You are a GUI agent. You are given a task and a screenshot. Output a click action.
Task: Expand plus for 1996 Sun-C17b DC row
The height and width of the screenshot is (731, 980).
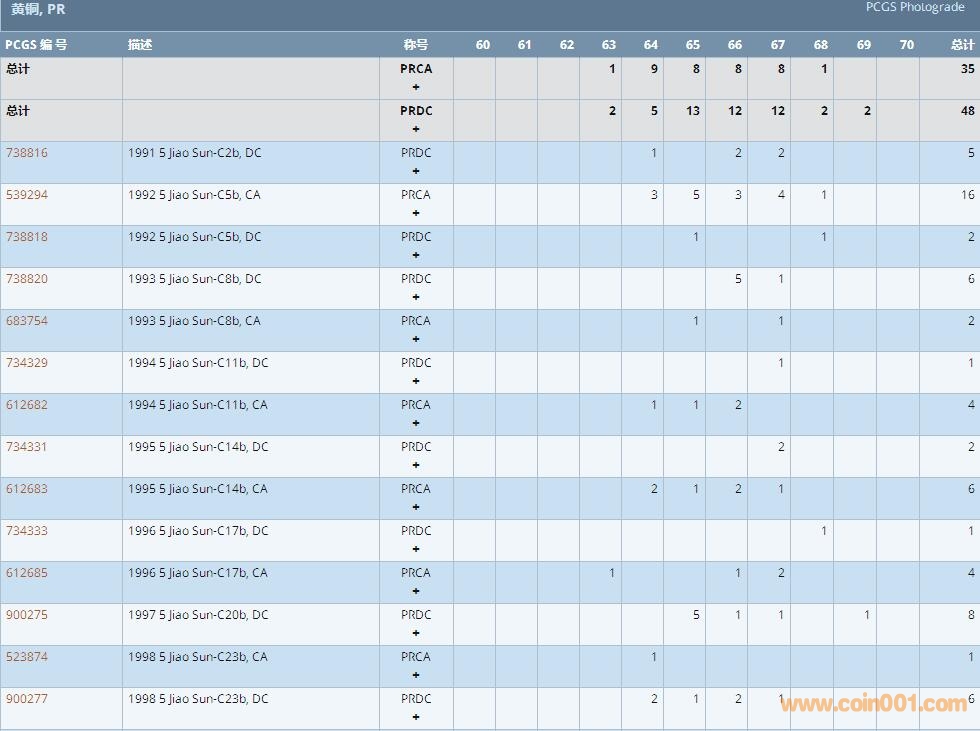tap(416, 549)
